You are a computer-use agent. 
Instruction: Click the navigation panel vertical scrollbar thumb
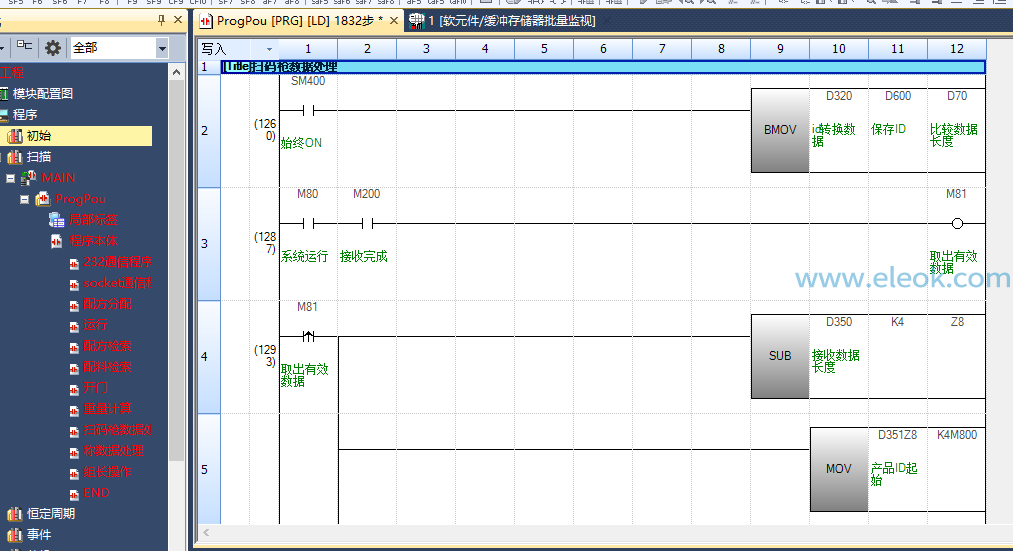coord(176,270)
